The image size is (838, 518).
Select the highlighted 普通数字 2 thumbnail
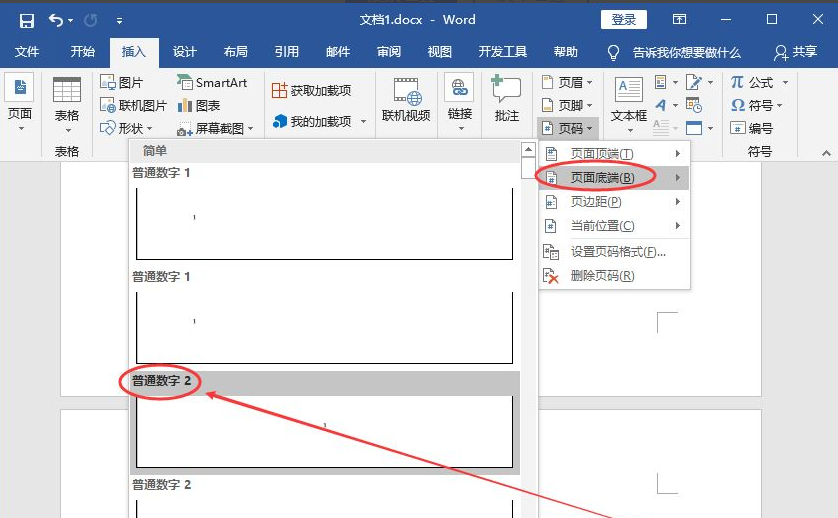(x=325, y=430)
